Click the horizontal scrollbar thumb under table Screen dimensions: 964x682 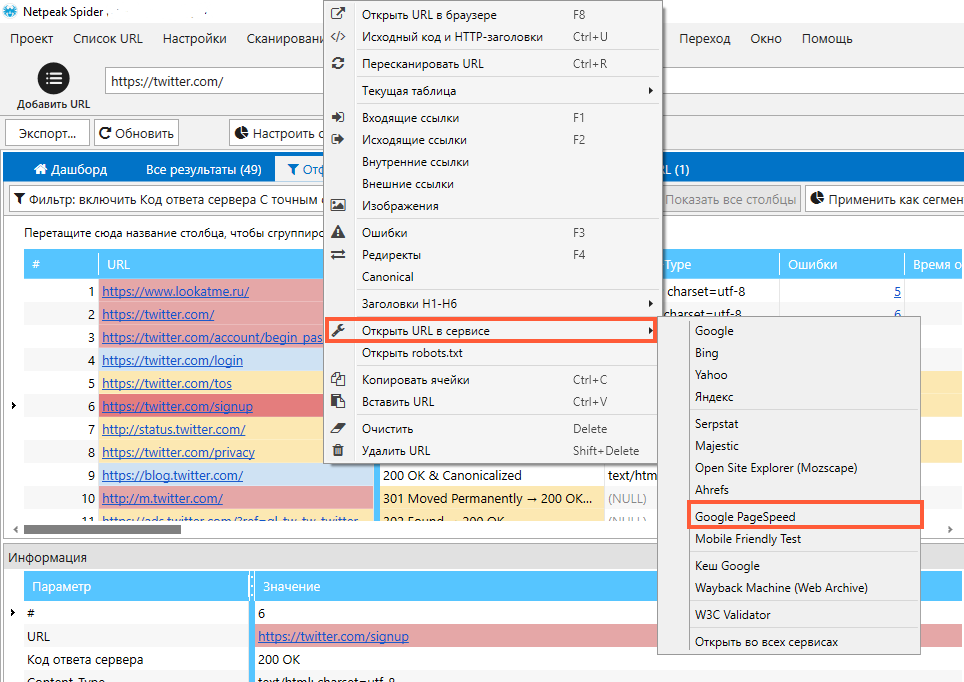102,529
